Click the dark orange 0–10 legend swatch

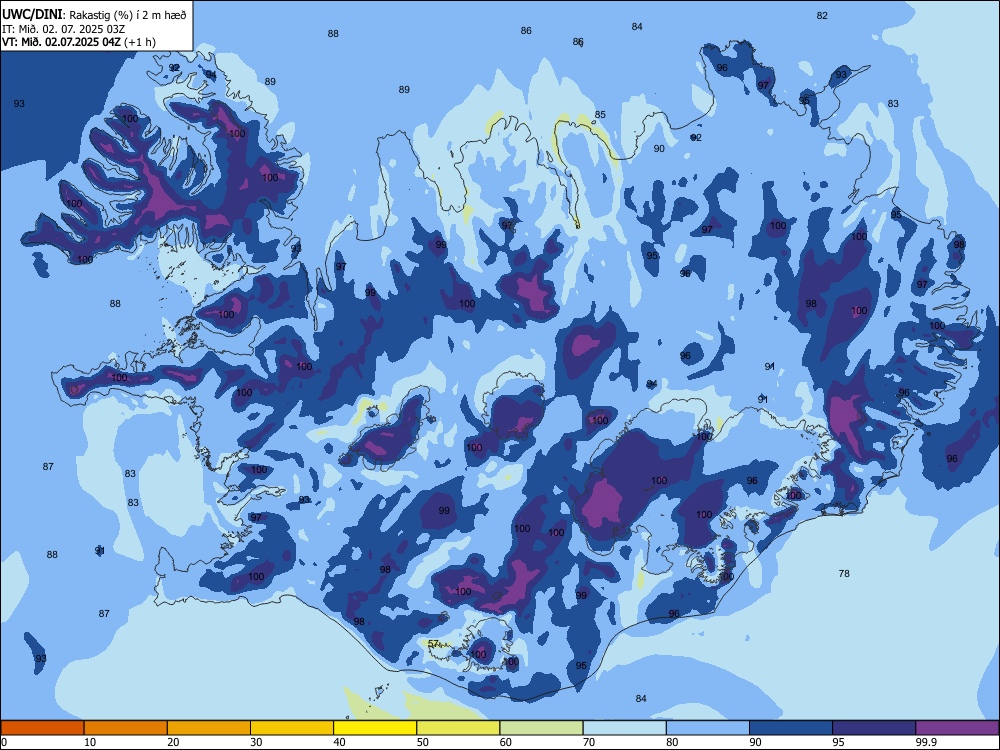[42, 728]
